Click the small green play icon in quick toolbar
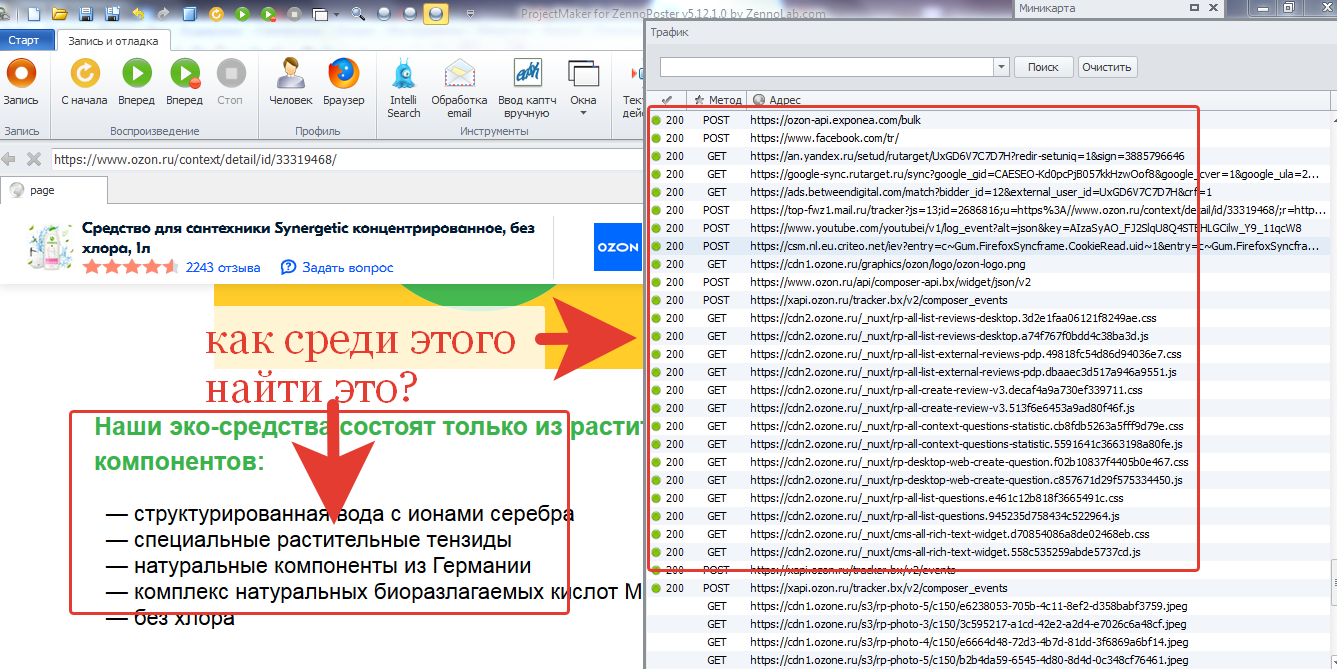The image size is (1337, 669). point(243,14)
